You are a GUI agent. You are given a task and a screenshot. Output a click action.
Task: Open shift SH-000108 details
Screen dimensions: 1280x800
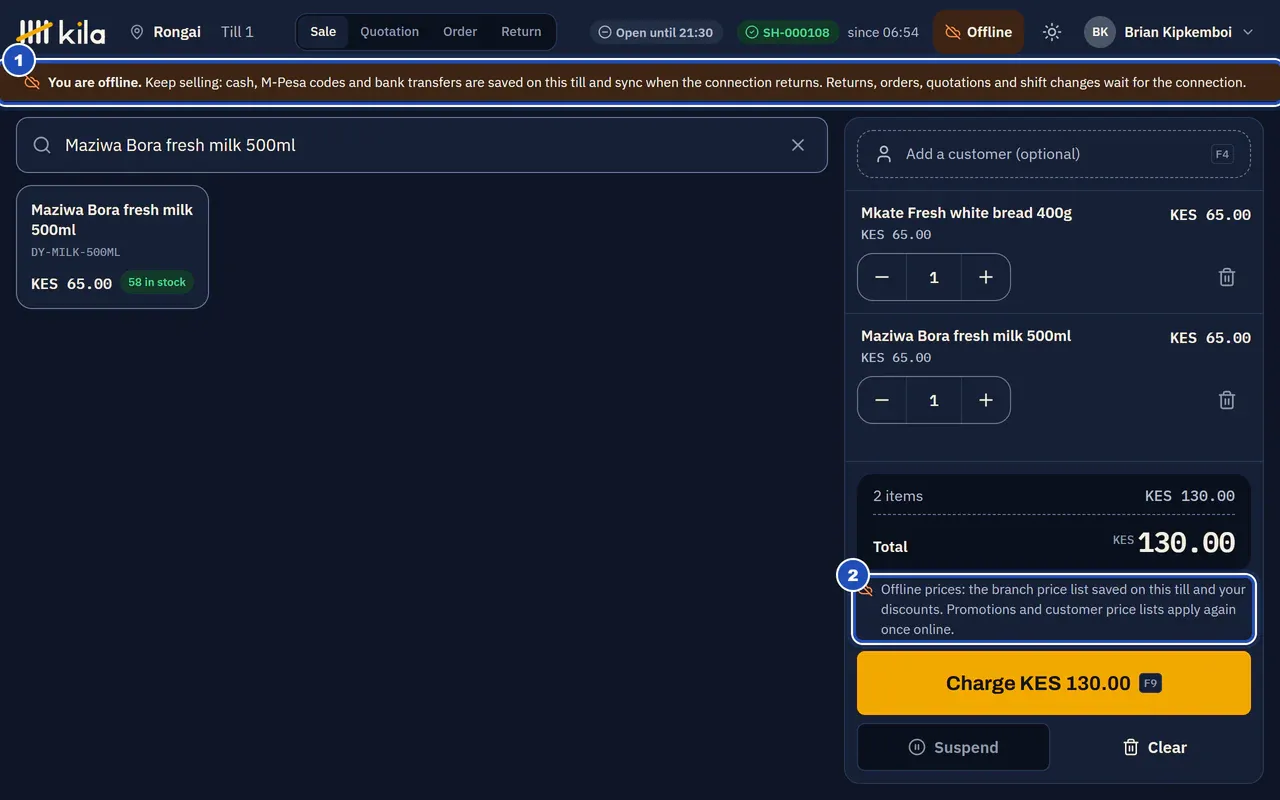[x=788, y=32]
